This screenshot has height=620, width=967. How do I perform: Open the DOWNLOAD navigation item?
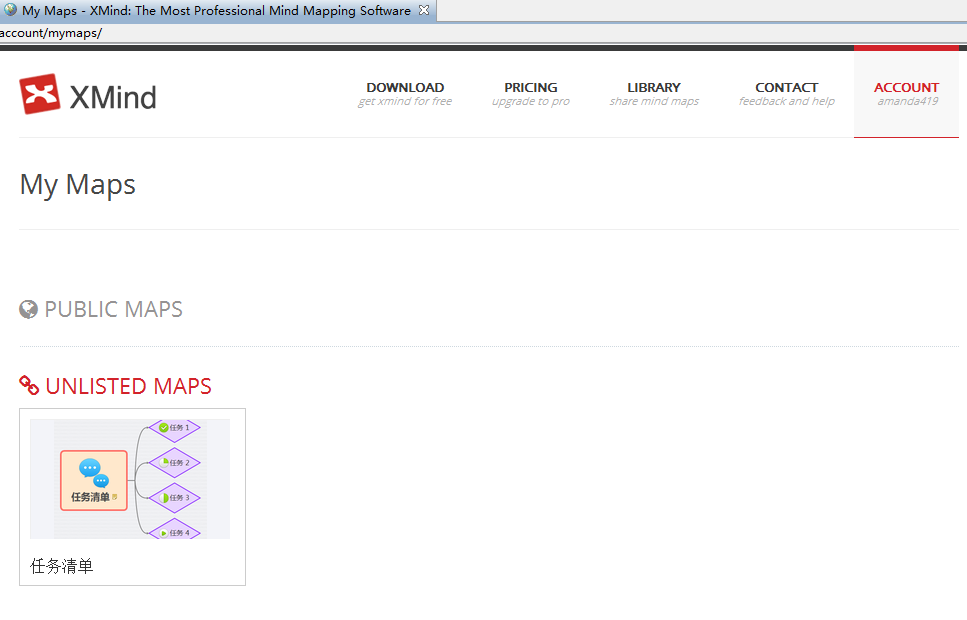coord(405,93)
